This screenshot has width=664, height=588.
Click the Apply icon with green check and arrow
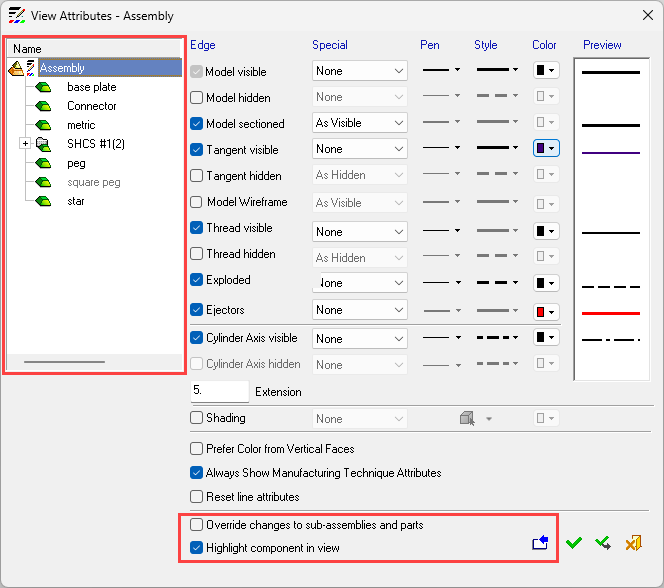pyautogui.click(x=603, y=543)
